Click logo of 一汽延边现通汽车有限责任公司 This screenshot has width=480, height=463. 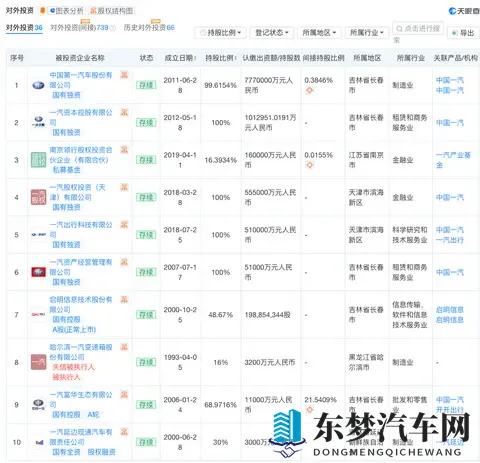tap(38, 442)
